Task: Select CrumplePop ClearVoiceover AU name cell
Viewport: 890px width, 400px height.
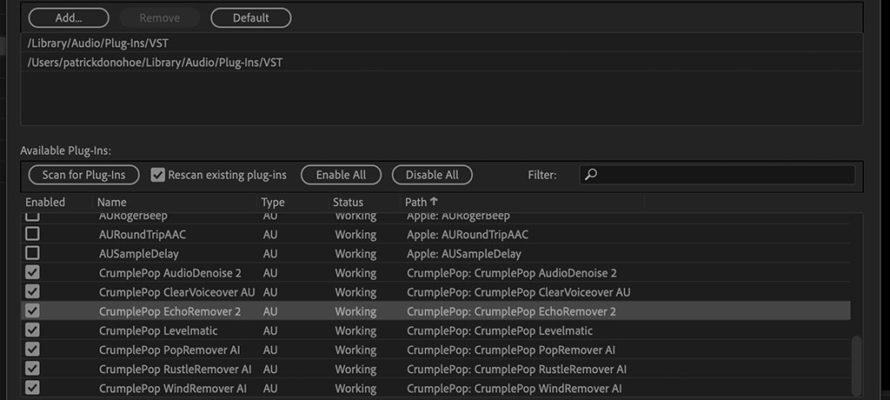Action: [177, 292]
